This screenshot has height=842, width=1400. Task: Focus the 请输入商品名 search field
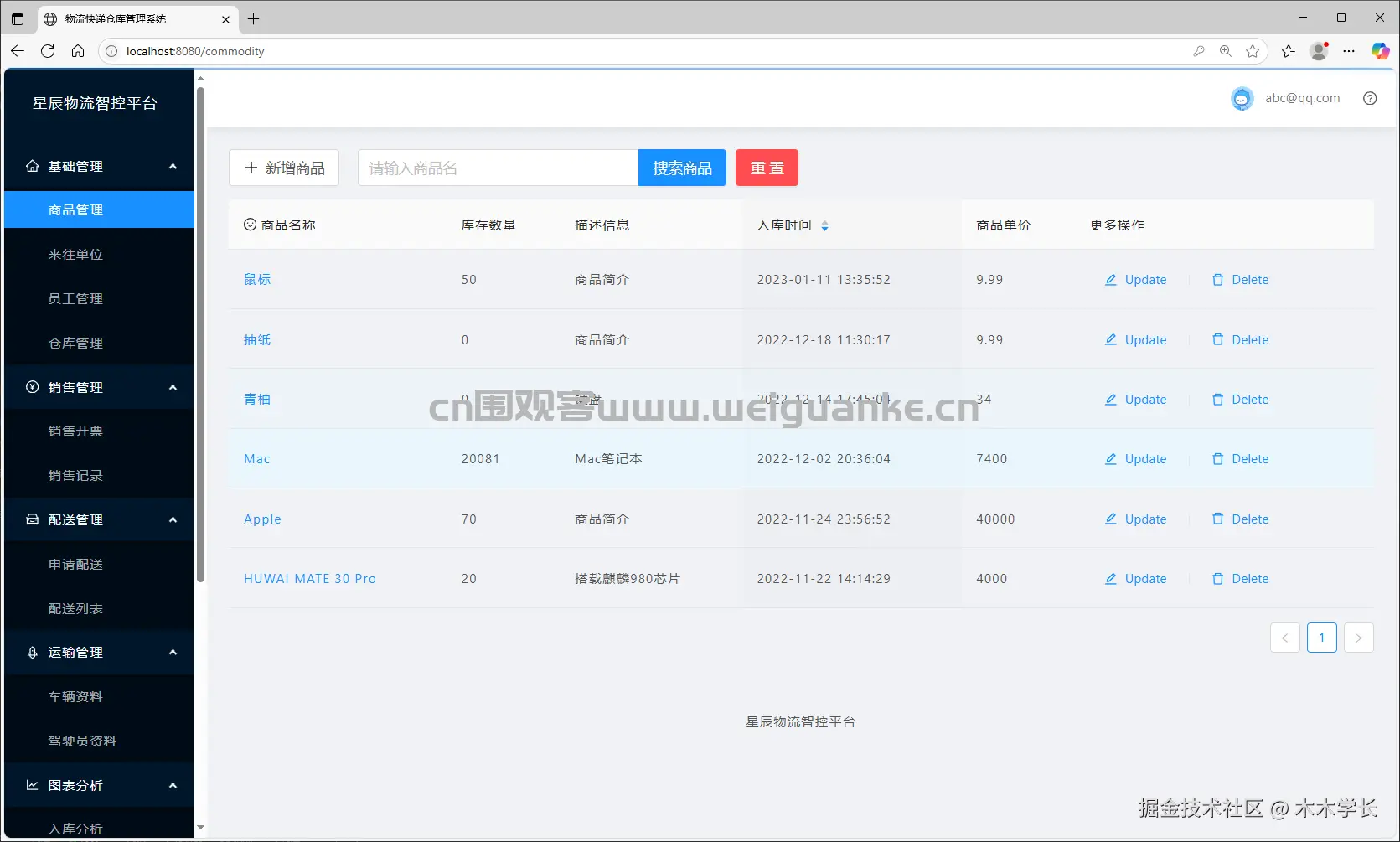pyautogui.click(x=498, y=168)
